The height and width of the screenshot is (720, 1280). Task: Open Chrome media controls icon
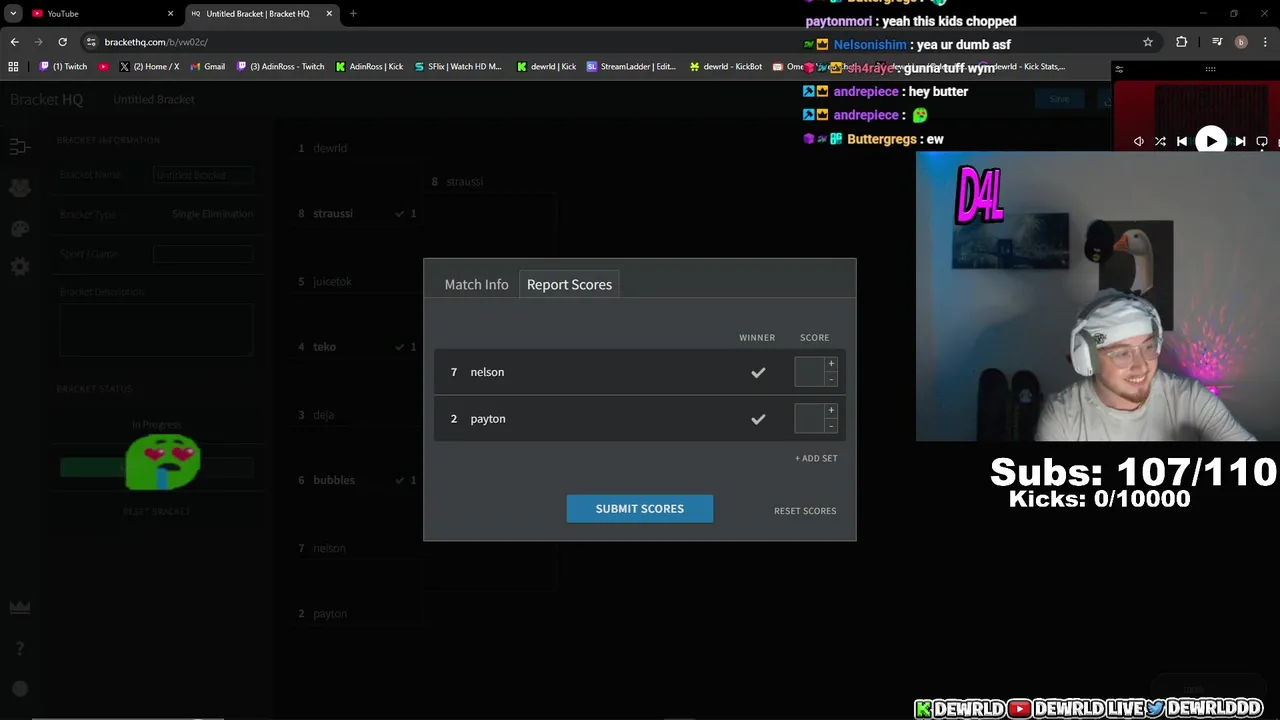click(x=1217, y=42)
